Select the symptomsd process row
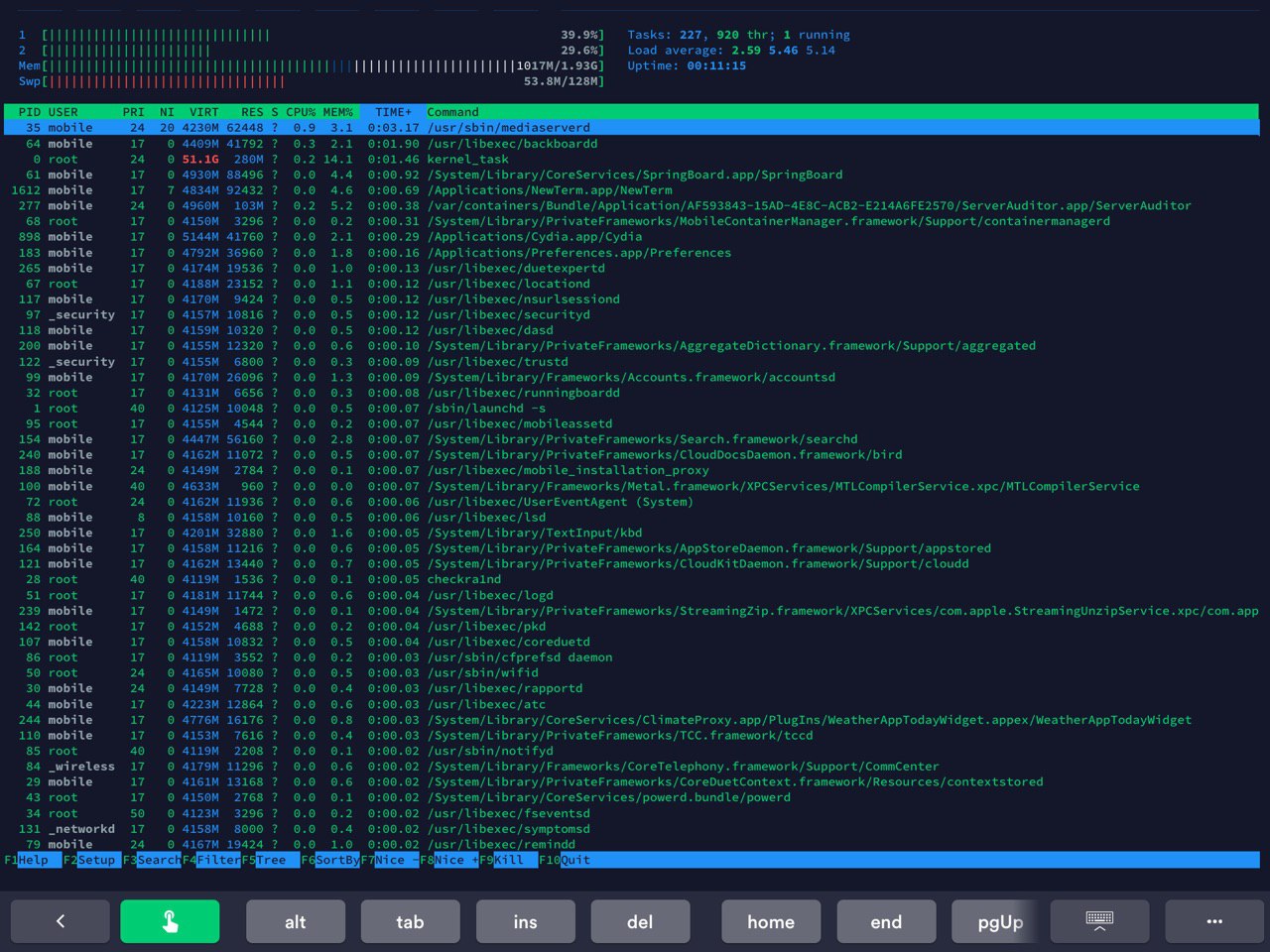 (x=631, y=829)
